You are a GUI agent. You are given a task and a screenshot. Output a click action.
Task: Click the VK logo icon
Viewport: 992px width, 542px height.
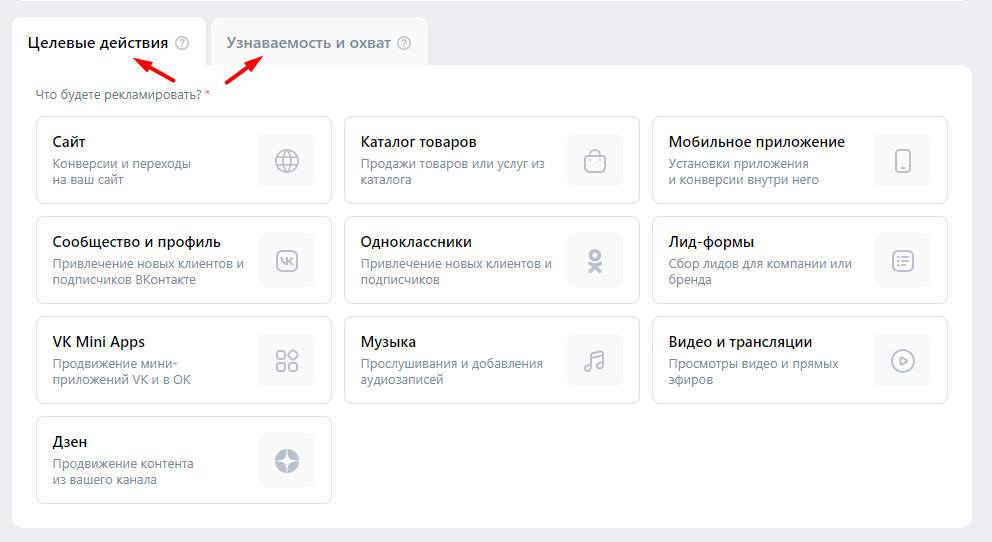tap(287, 261)
